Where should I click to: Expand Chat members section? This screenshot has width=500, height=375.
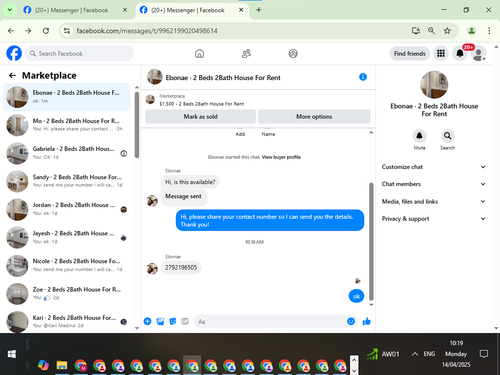(x=434, y=184)
